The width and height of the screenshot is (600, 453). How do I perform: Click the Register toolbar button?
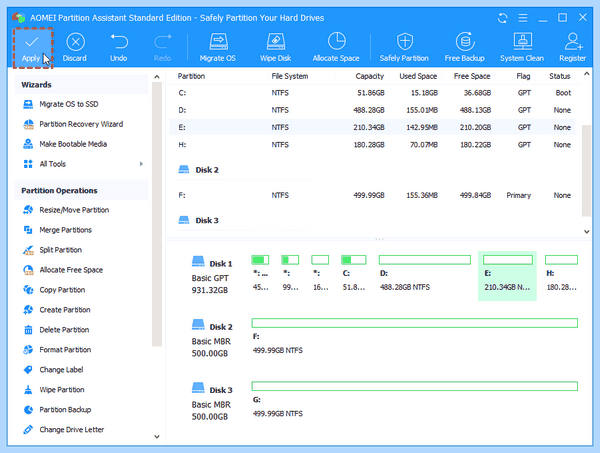click(x=572, y=48)
